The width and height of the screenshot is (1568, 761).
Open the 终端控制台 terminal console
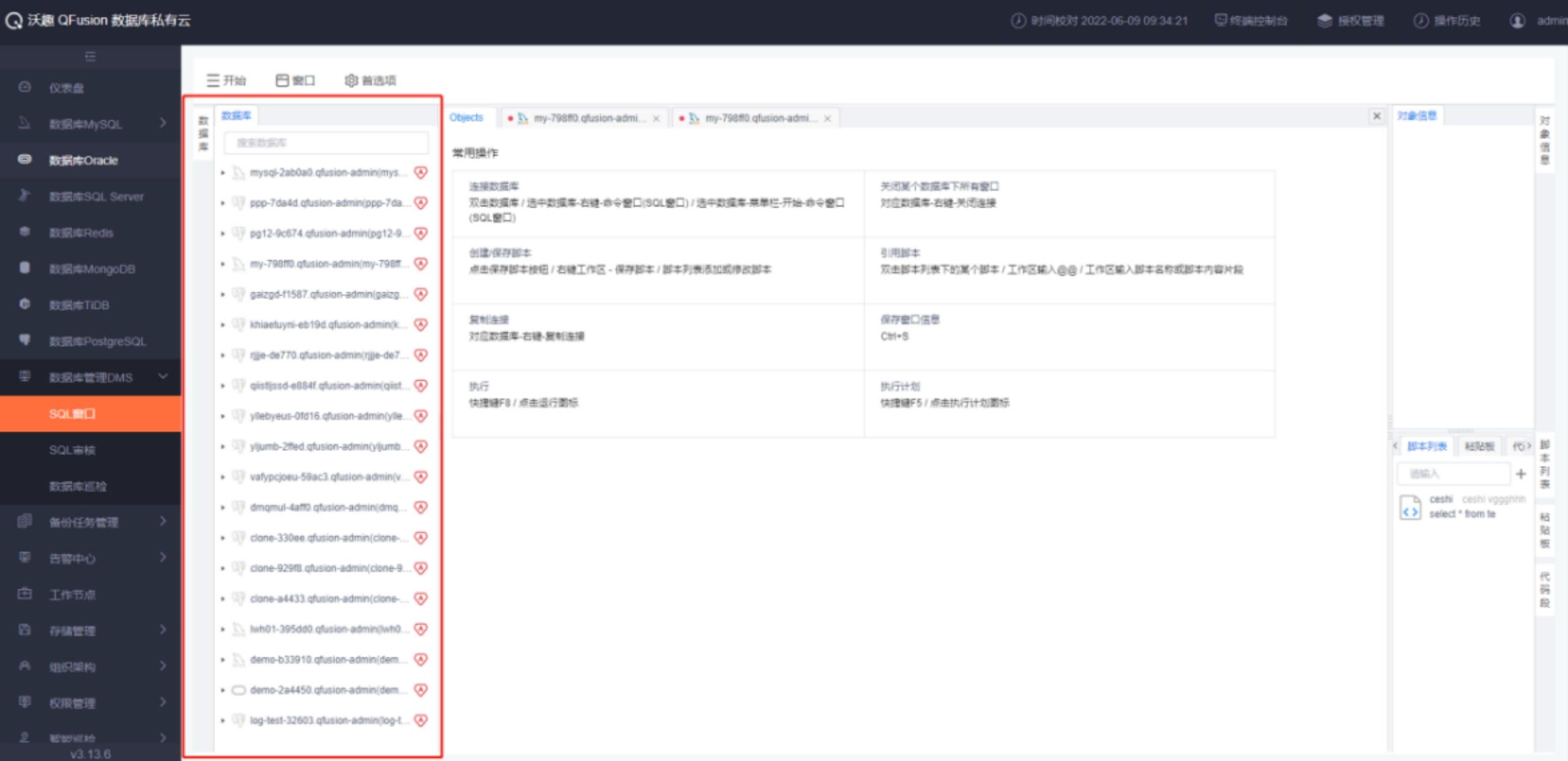point(1251,21)
